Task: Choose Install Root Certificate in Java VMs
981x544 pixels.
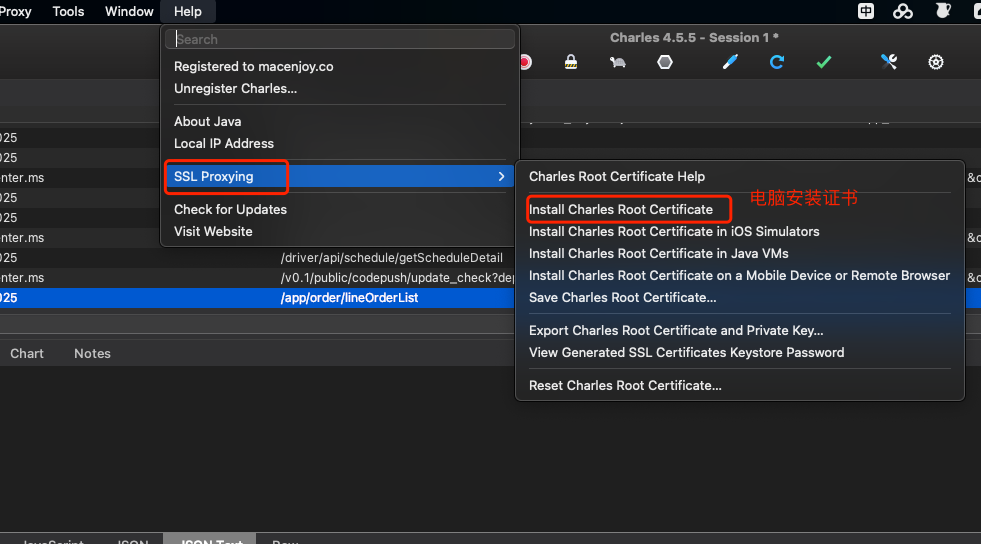Action: (658, 253)
